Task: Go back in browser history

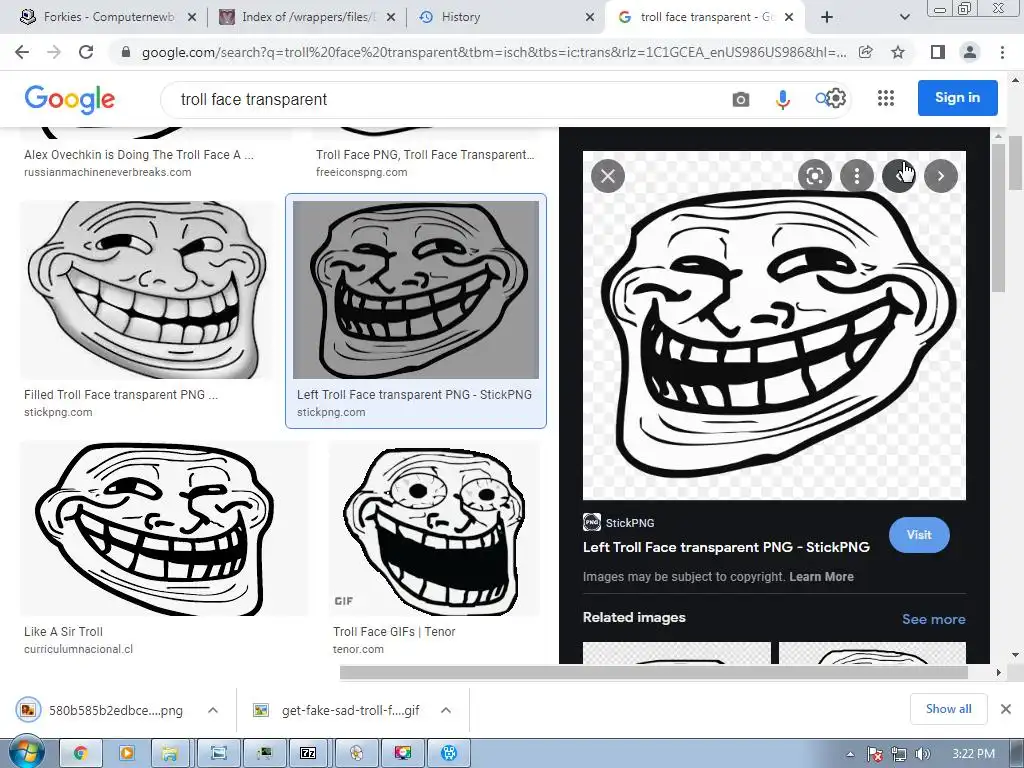Action: point(22,52)
